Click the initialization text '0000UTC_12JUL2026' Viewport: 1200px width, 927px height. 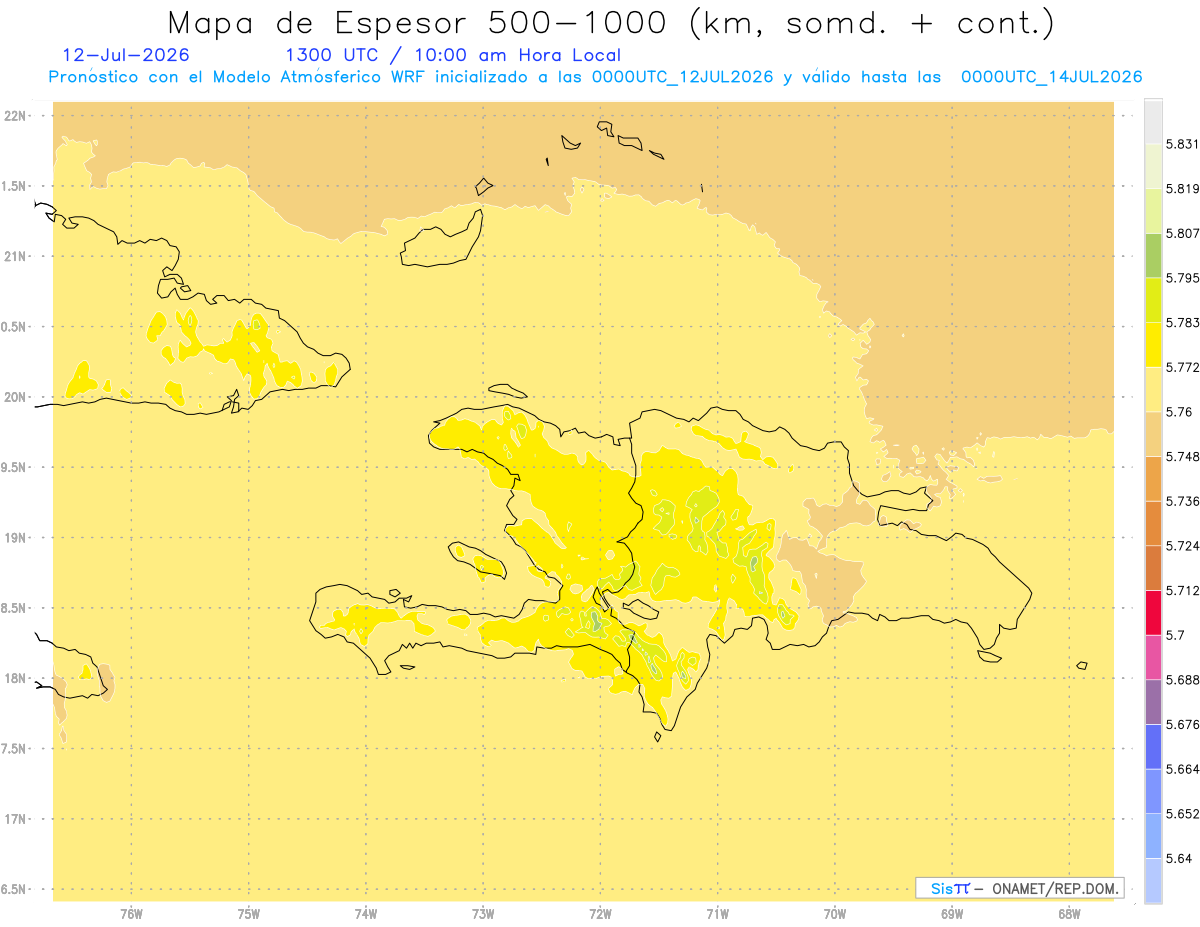pyautogui.click(x=682, y=77)
